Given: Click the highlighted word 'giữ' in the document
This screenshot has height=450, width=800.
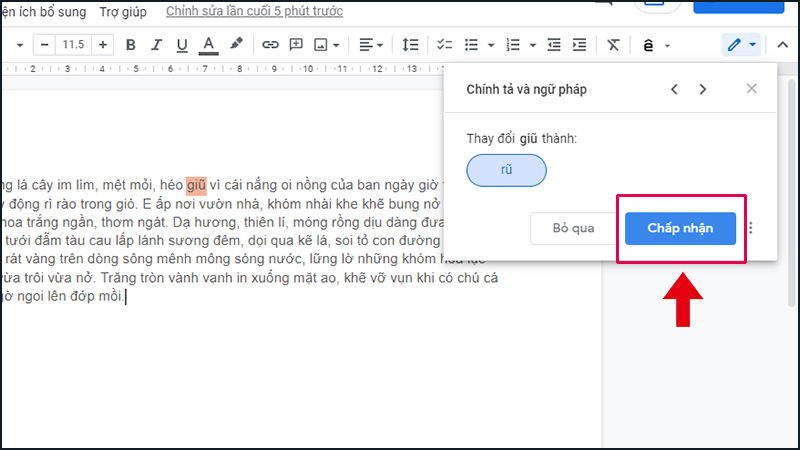Looking at the screenshot, I should tap(196, 185).
